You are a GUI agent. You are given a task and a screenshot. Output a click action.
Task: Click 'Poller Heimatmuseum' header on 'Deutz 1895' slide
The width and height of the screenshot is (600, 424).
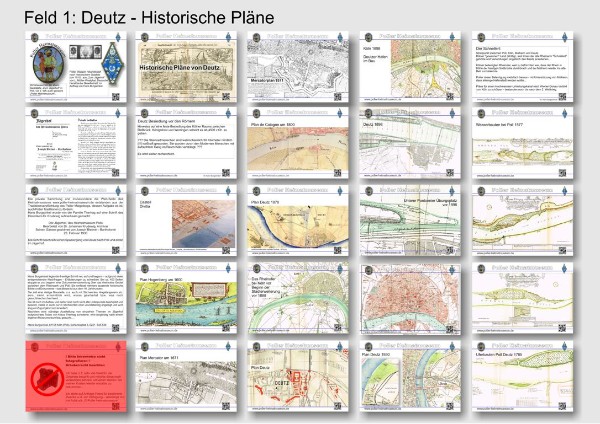[409, 113]
